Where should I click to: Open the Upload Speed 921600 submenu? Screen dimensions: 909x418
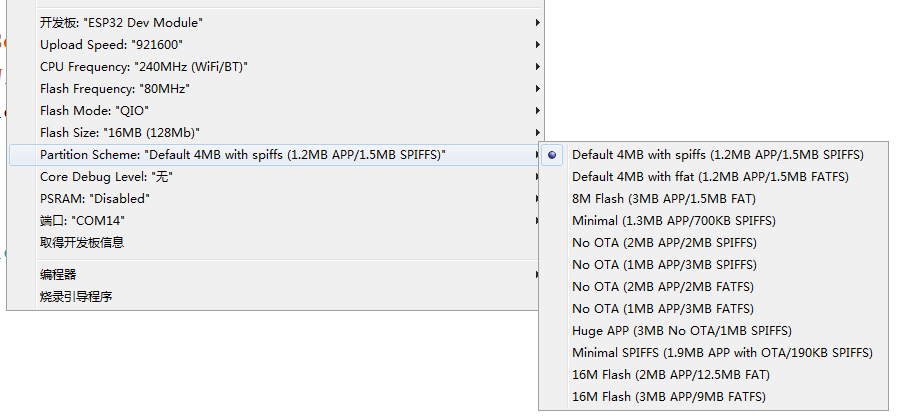click(x=276, y=45)
